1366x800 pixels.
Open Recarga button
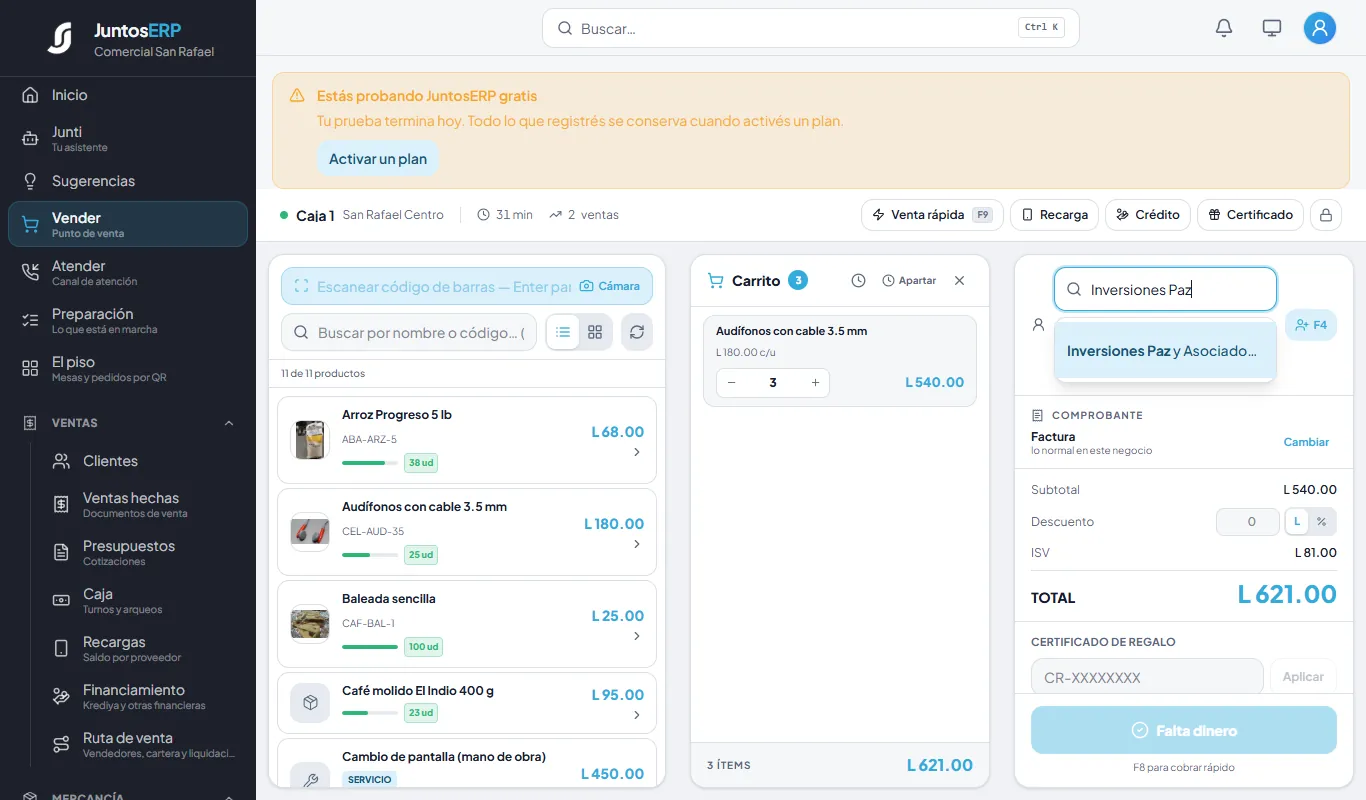point(1054,215)
